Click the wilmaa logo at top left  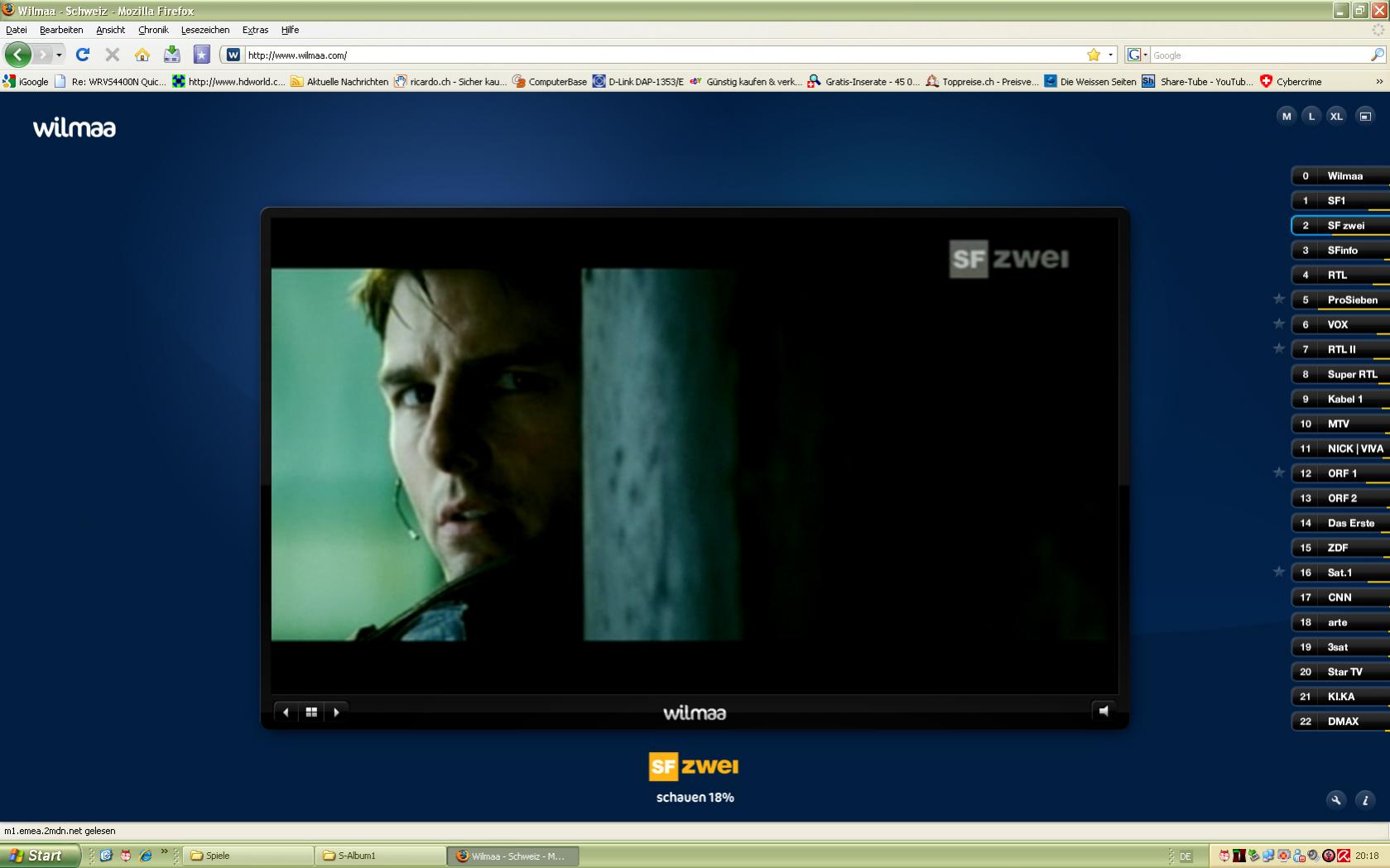tap(75, 127)
